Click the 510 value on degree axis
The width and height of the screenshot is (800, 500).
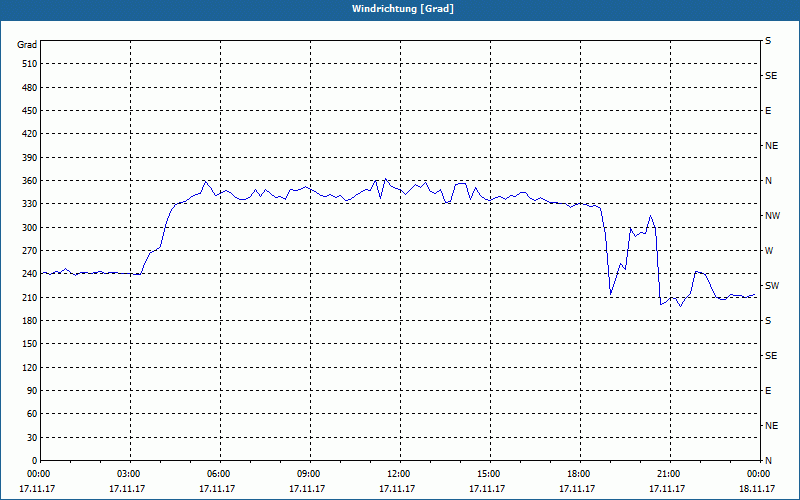[x=29, y=64]
